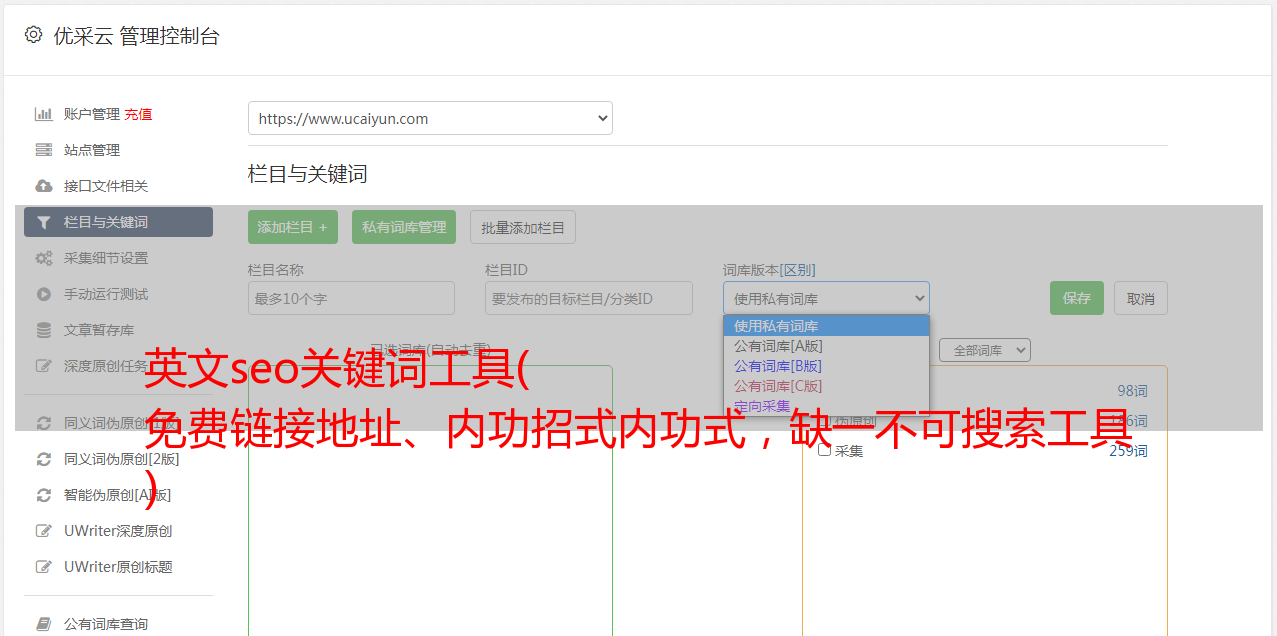This screenshot has width=1277, height=636.
Task: Click the refresh icon for 同义词伪原创[2版]
Action: (x=43, y=459)
